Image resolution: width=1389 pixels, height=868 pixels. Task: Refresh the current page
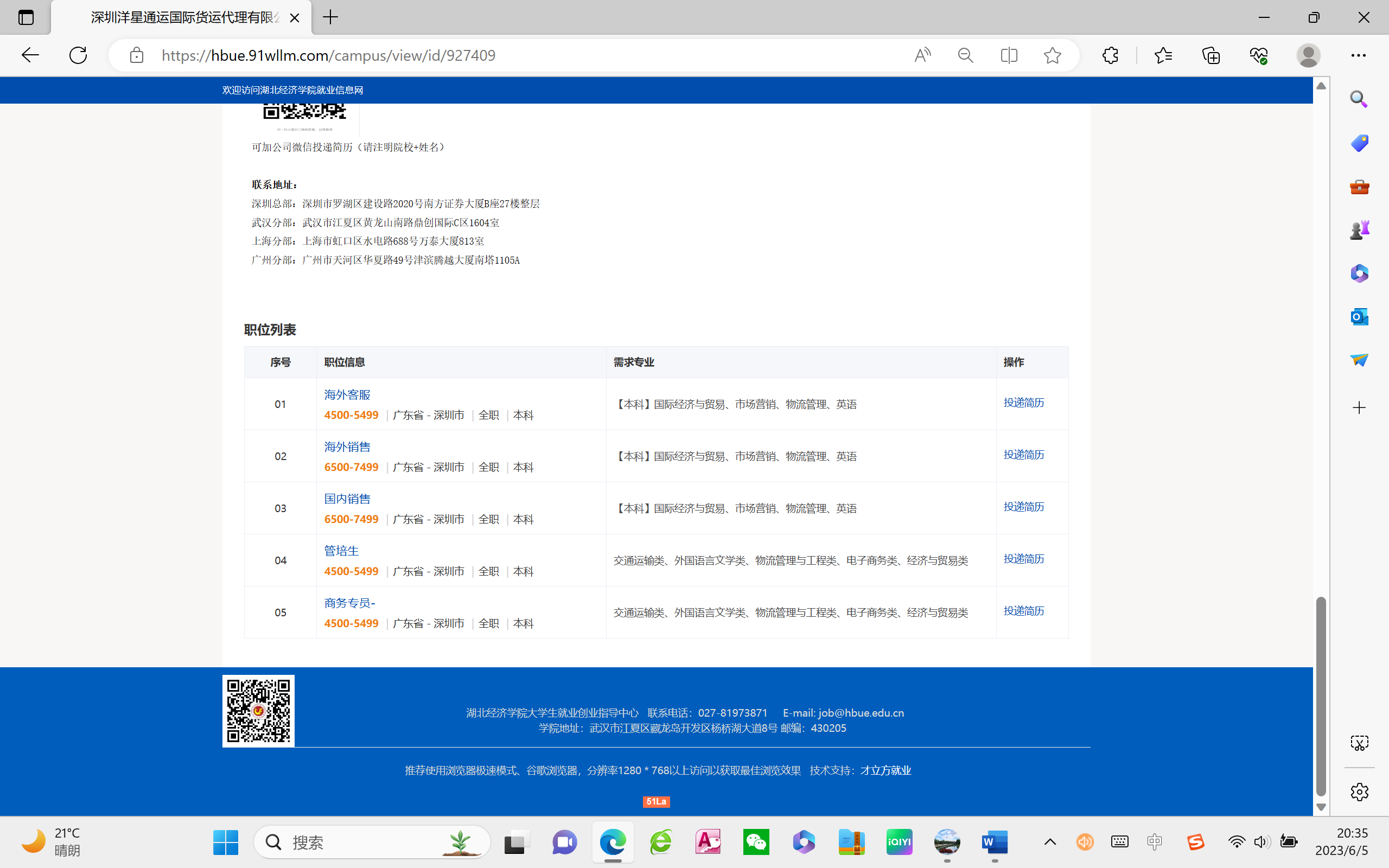point(78,55)
